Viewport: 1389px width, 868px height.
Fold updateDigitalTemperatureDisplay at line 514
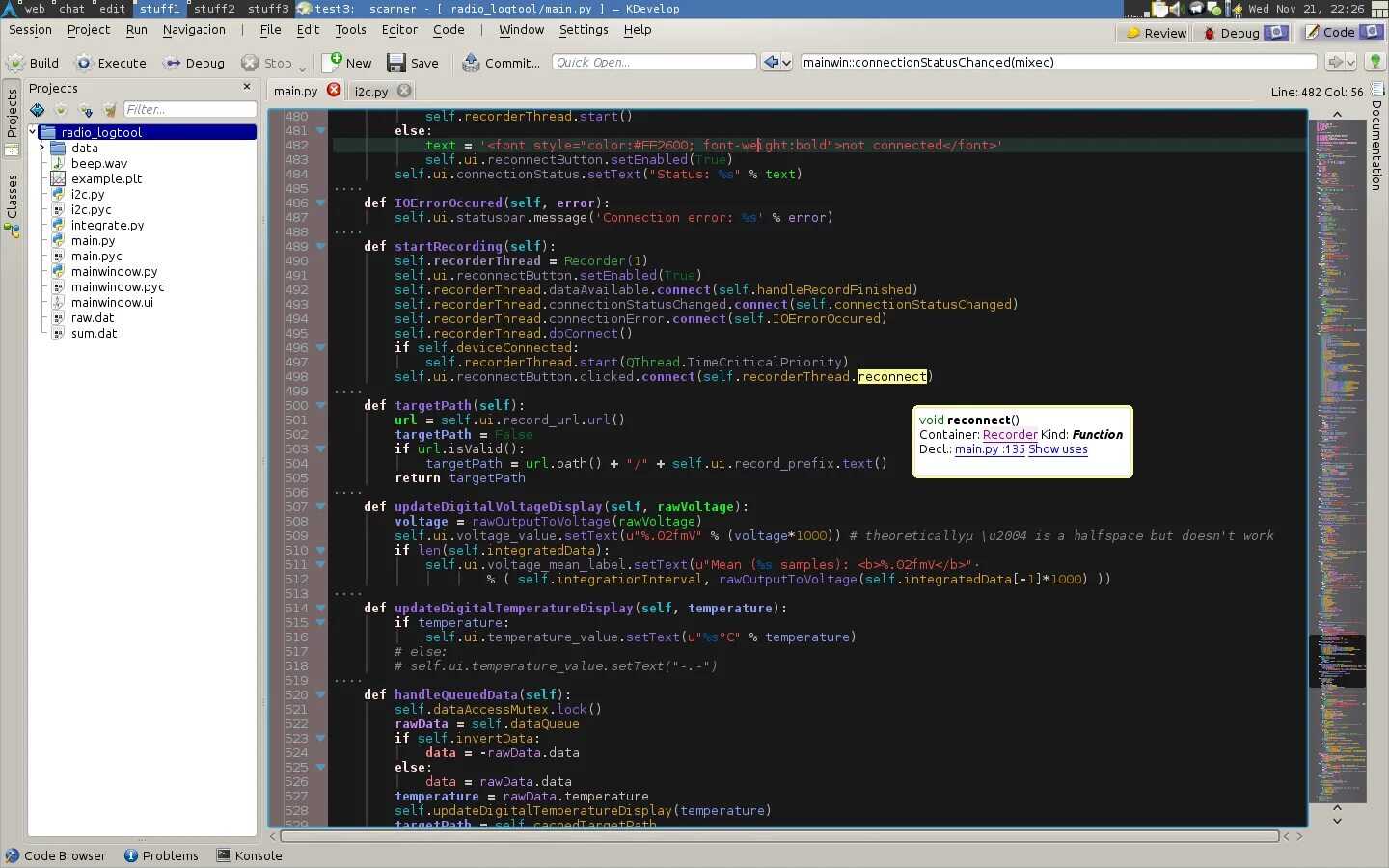click(x=320, y=608)
